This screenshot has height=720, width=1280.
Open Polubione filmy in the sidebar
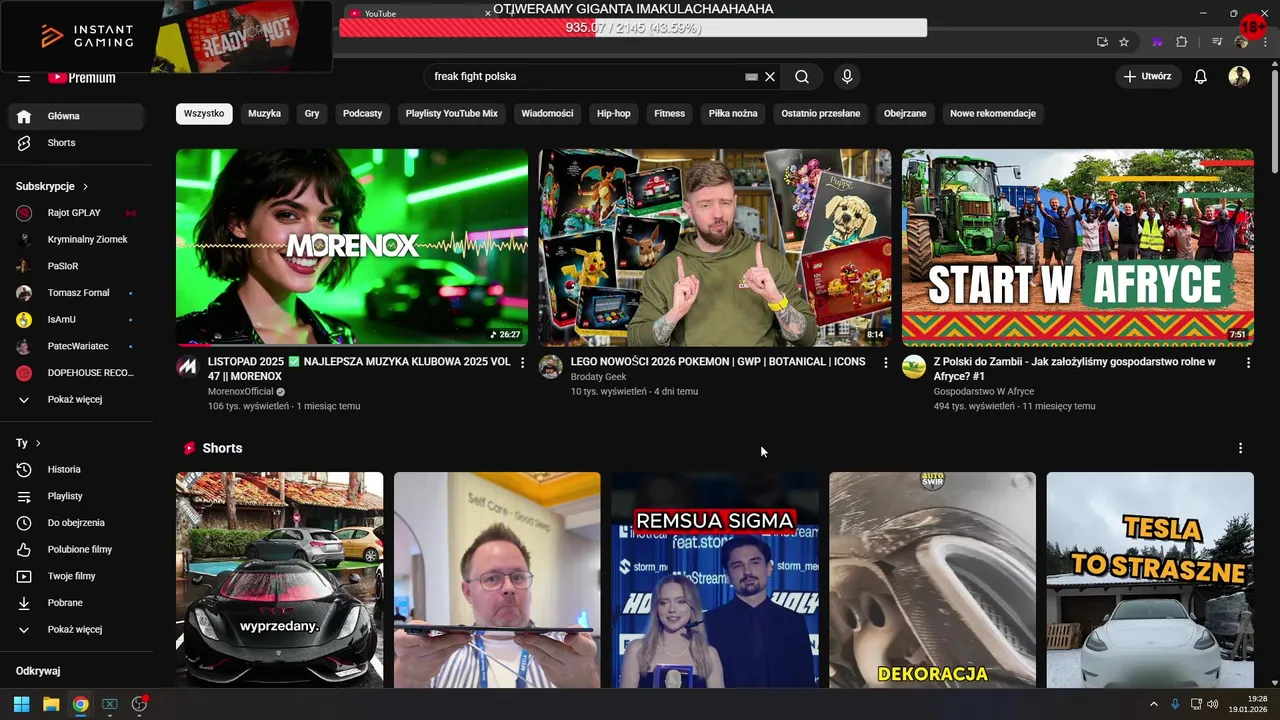pos(76,550)
